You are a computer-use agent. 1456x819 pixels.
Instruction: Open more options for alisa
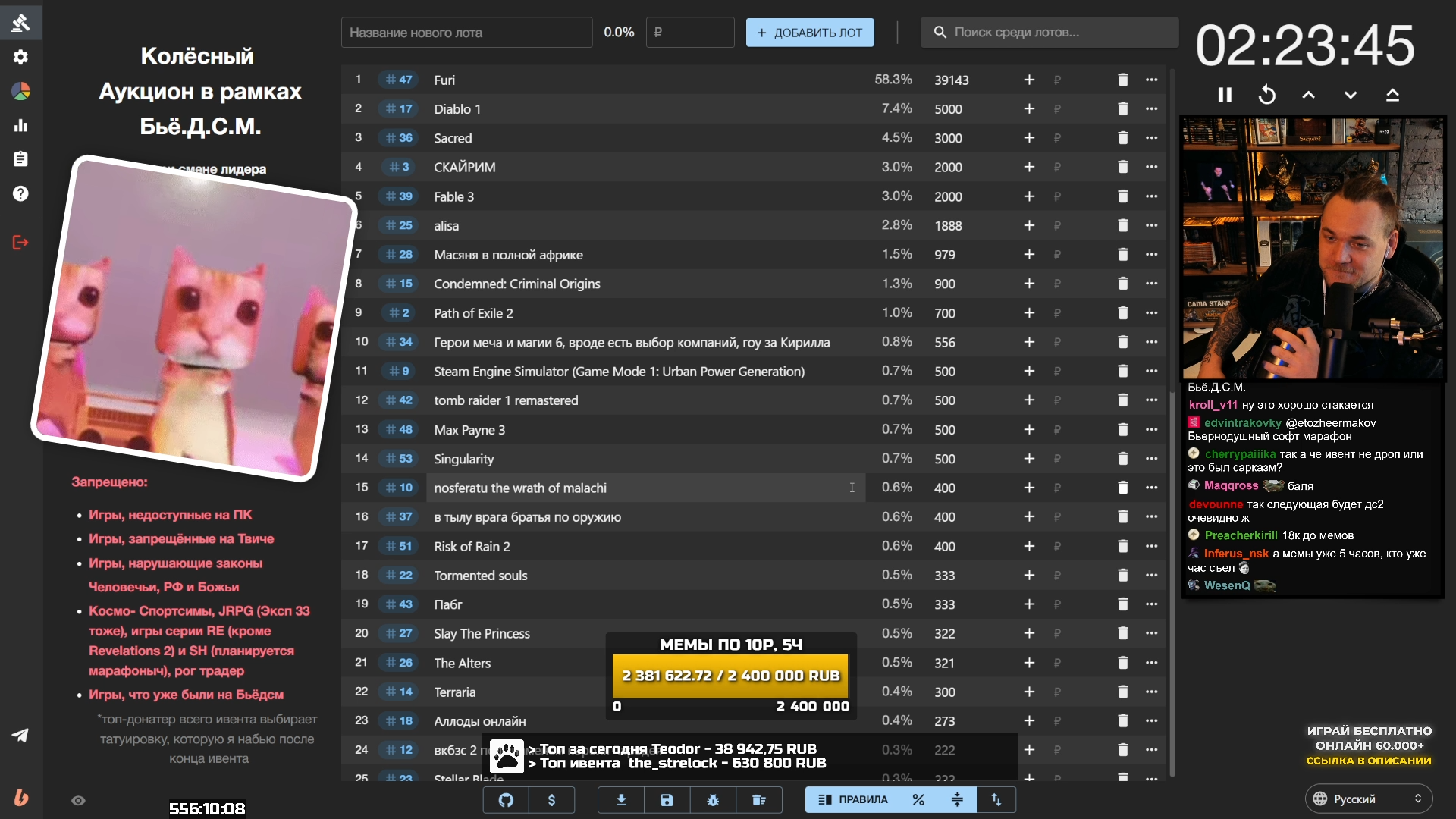click(1152, 225)
